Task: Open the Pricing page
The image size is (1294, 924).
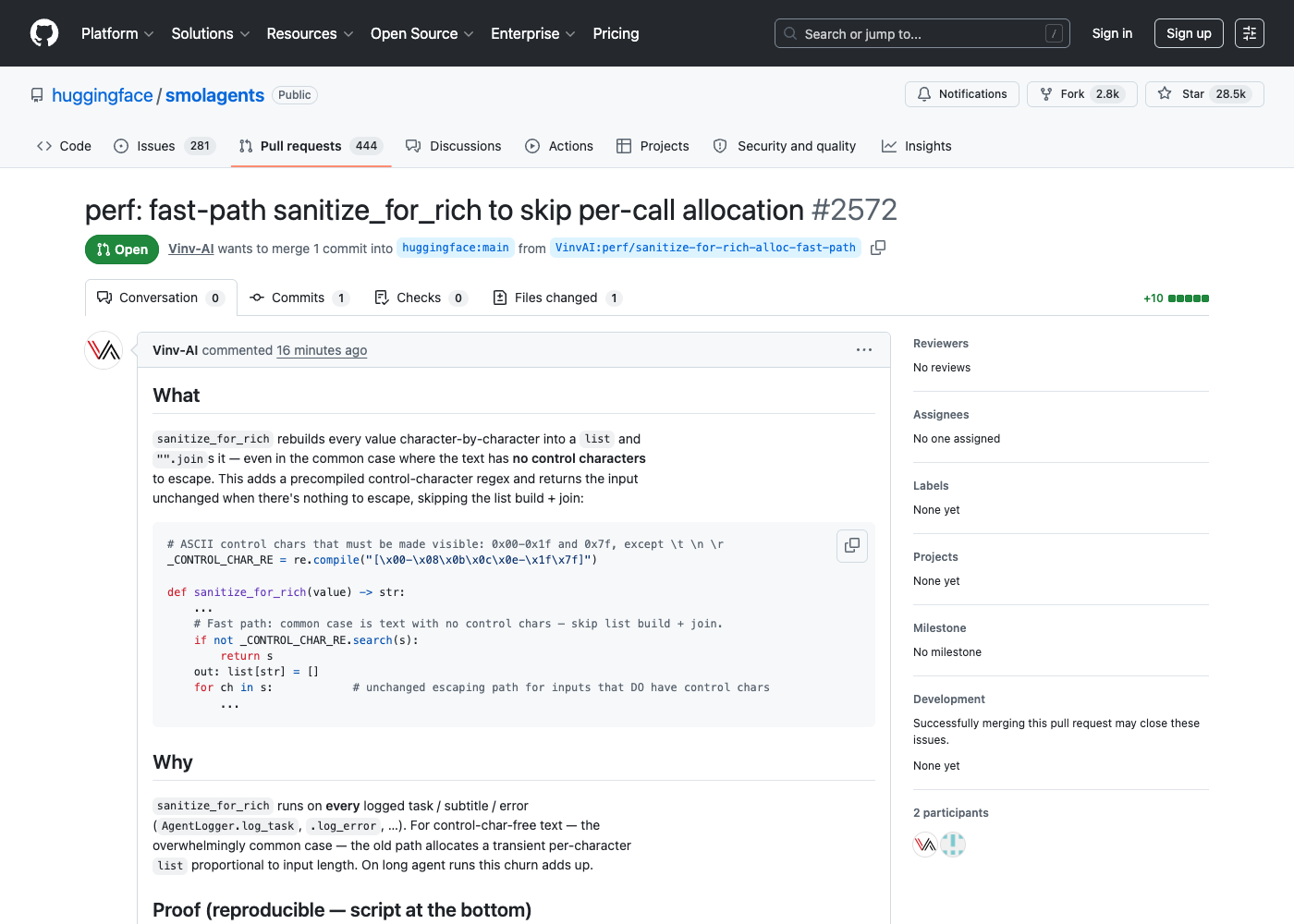Action: (616, 33)
